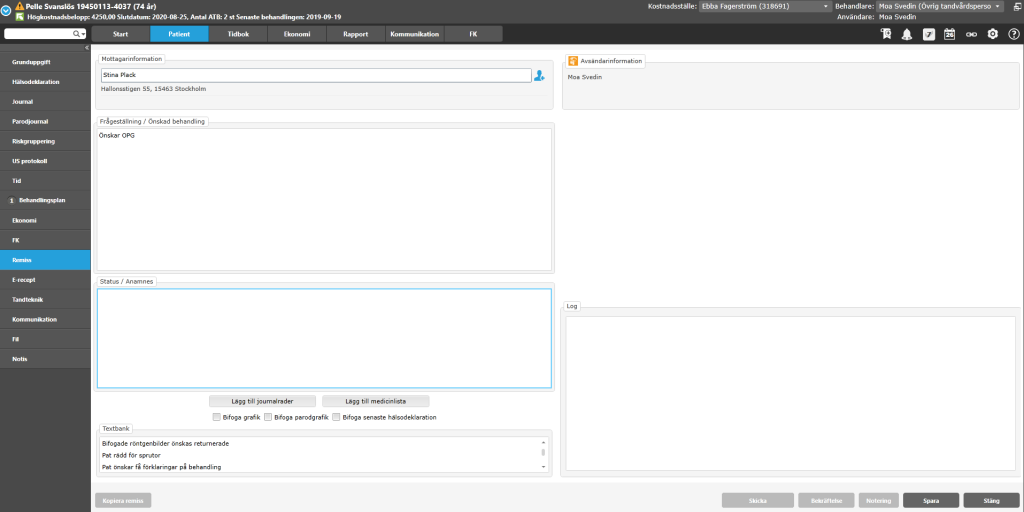
Task: Open the FK top tab
Action: click(473, 34)
